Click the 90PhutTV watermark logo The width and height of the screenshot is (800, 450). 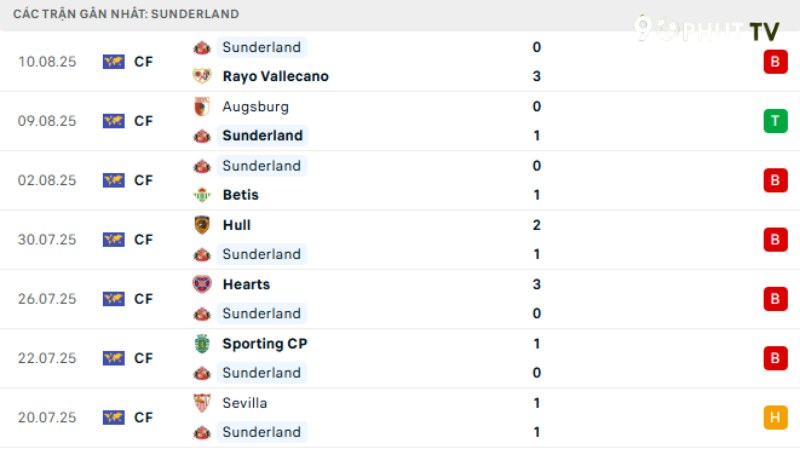[x=706, y=29]
